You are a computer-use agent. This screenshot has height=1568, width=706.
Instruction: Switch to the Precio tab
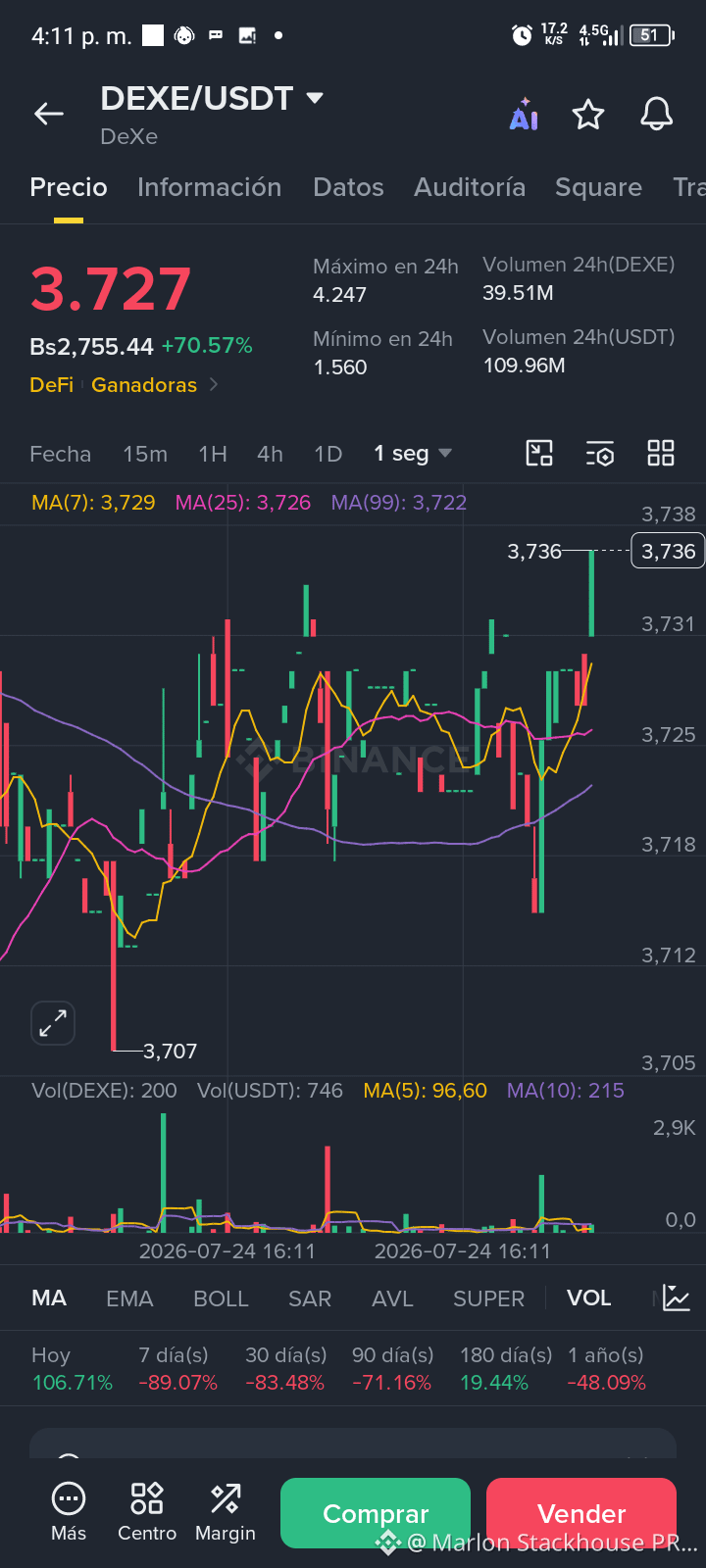[69, 187]
